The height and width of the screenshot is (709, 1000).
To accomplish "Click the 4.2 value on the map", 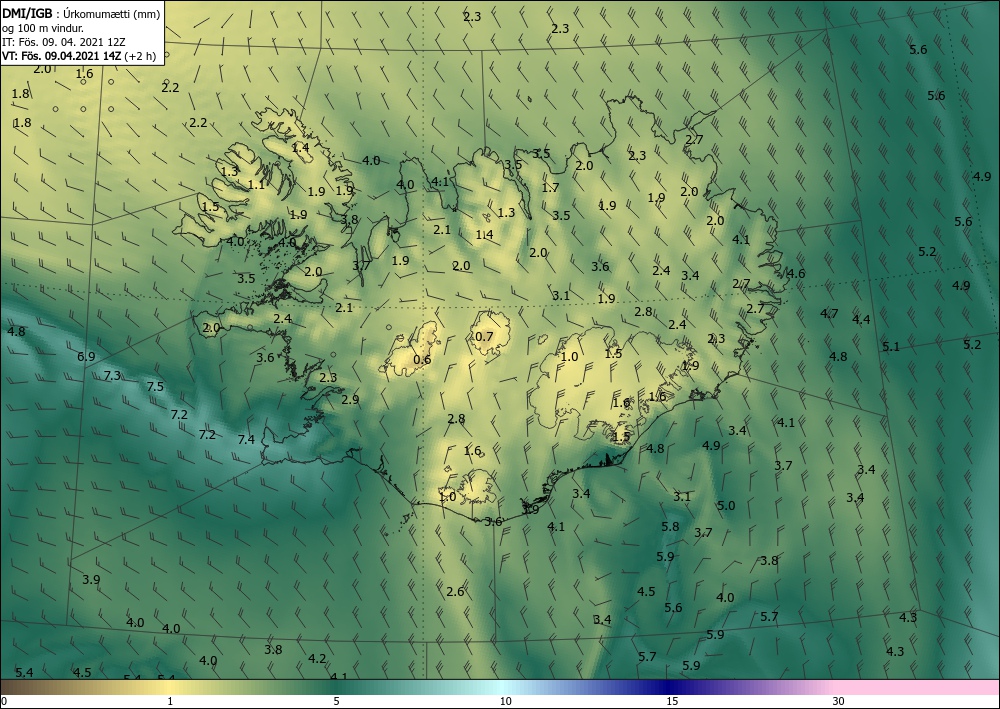I will point(317,659).
